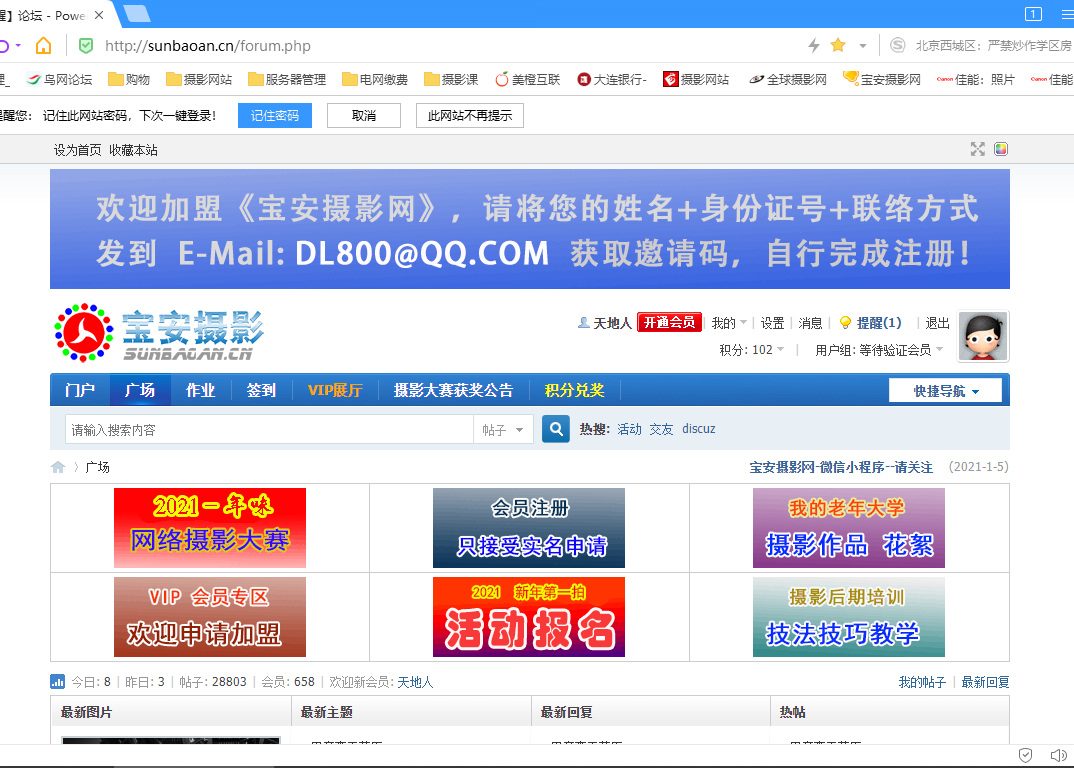Expand the 积分: 102 dropdown
Image resolution: width=1074 pixels, height=768 pixels.
pos(751,350)
